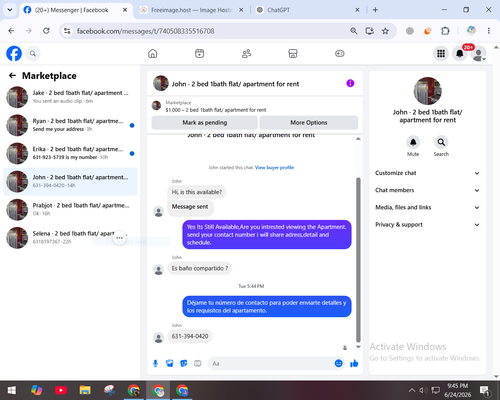Open Jake's apartment conversation
500x400 pixels.
[x=70, y=97]
